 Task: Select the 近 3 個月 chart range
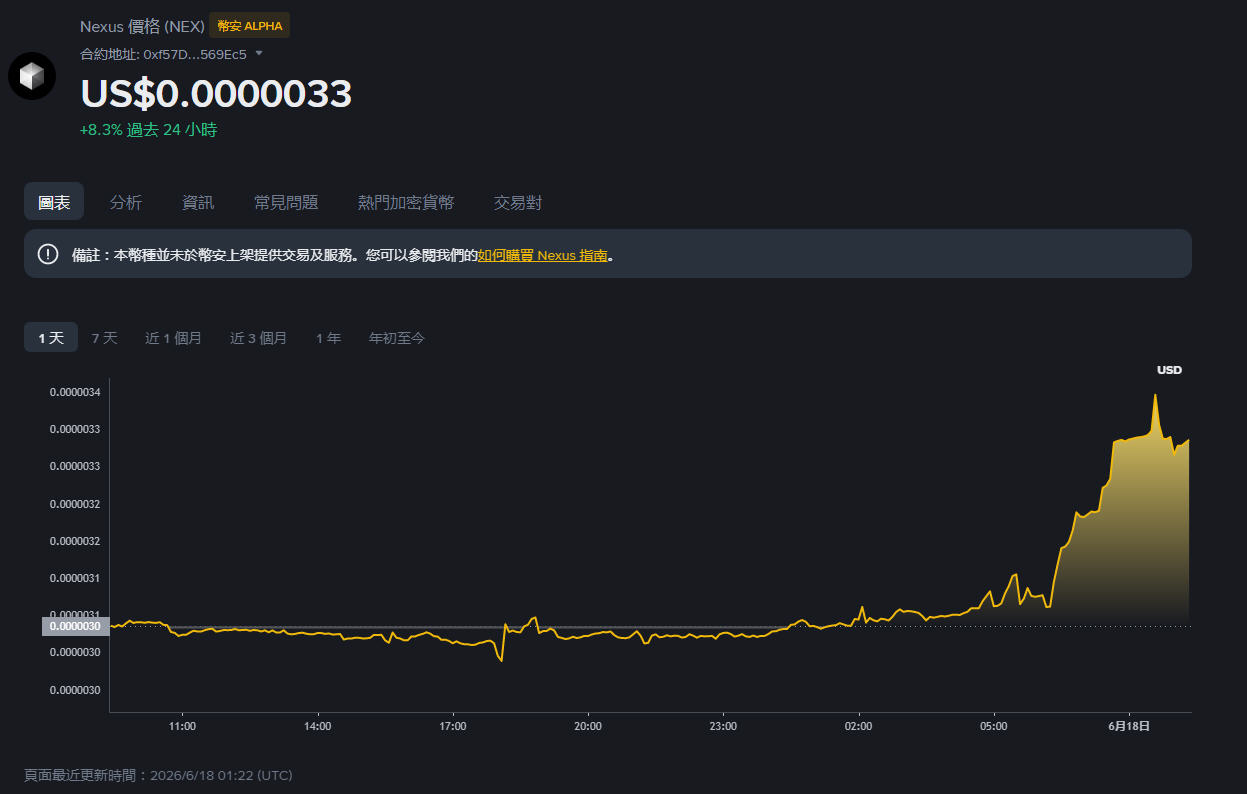coord(258,338)
